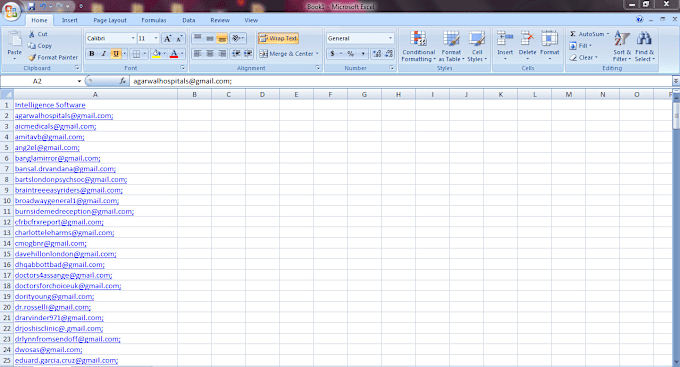Image resolution: width=680 pixels, height=367 pixels.
Task: Apply yellow fill color to cell
Action: pos(157,54)
